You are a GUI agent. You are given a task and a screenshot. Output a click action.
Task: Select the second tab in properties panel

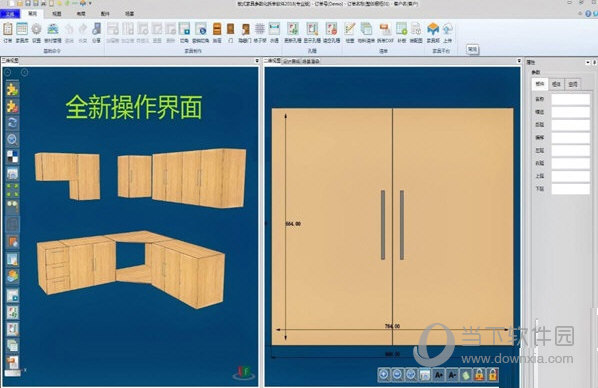(x=556, y=84)
